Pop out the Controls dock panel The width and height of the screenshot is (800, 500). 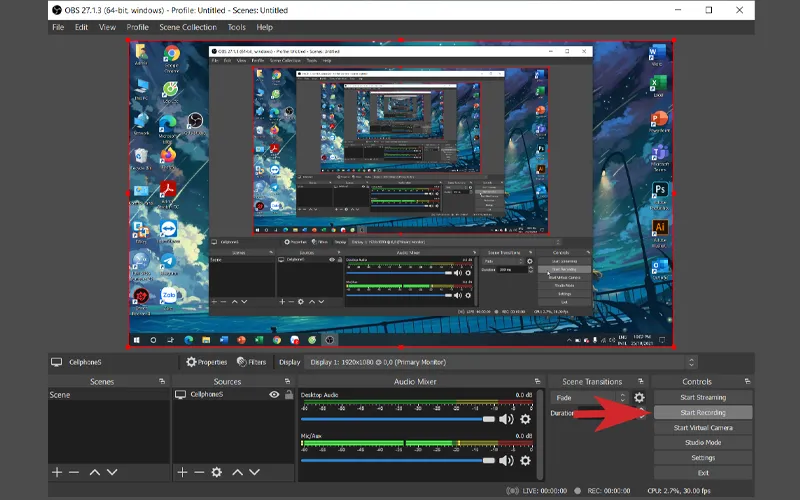pos(747,381)
